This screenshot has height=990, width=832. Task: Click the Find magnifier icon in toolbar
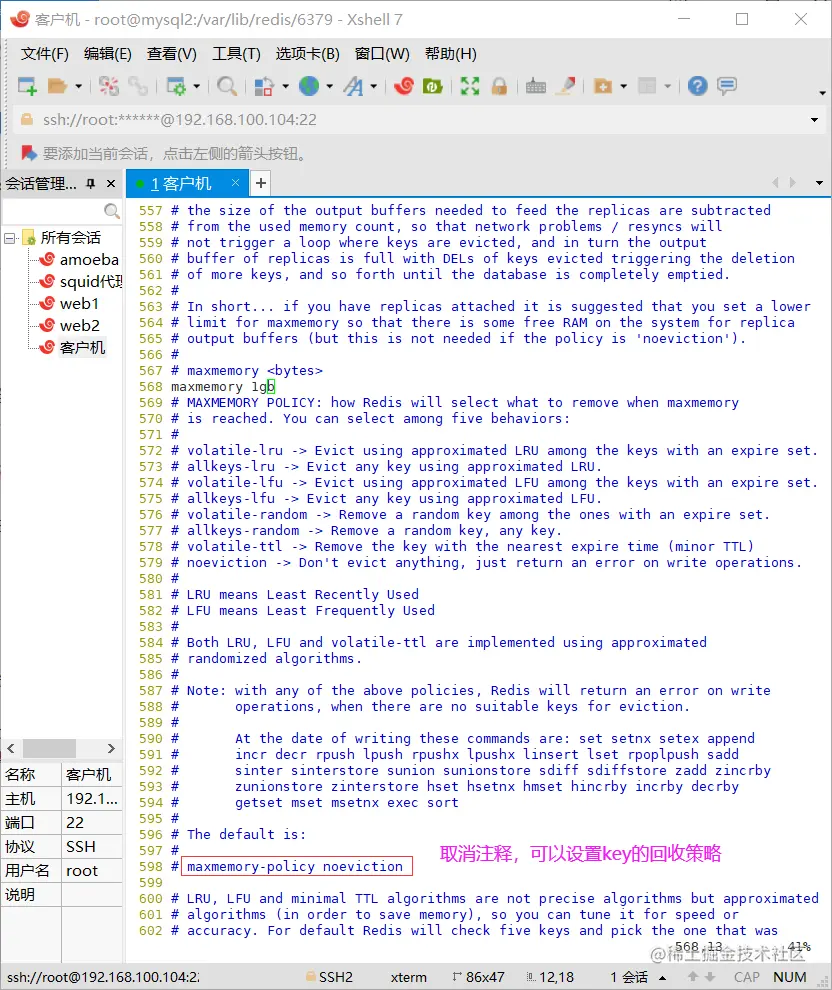226,86
